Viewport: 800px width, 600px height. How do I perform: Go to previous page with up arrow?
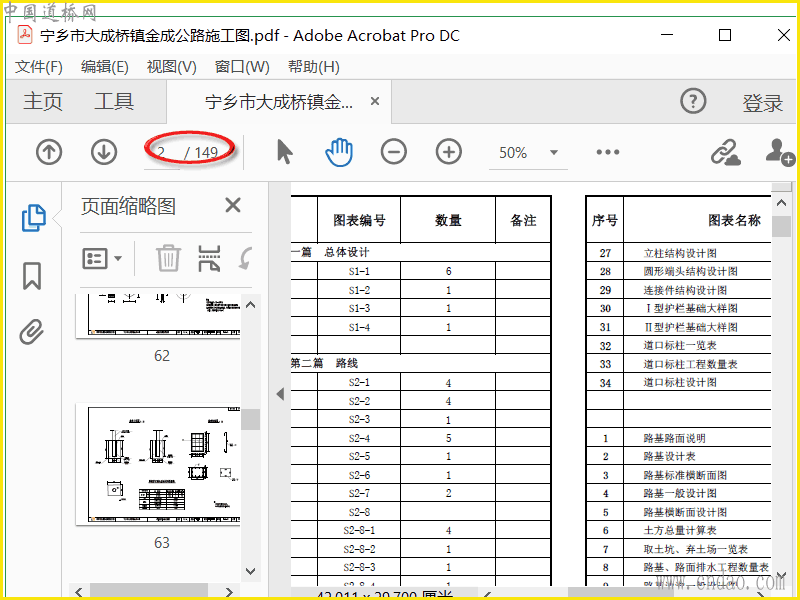click(x=49, y=152)
